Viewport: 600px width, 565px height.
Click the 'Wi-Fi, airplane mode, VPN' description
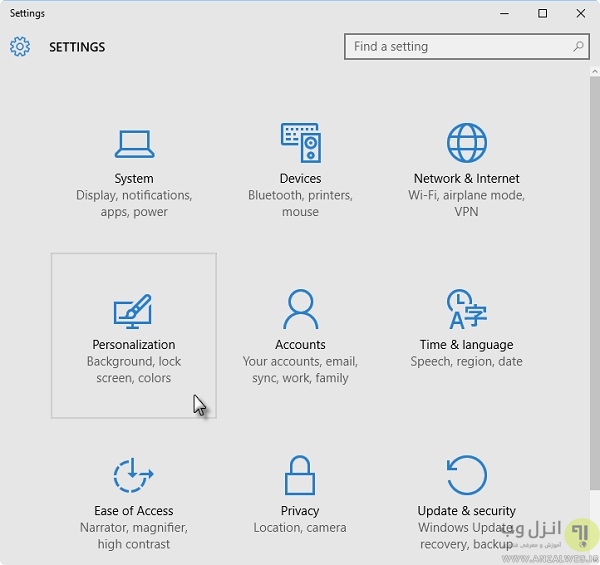[x=466, y=204]
